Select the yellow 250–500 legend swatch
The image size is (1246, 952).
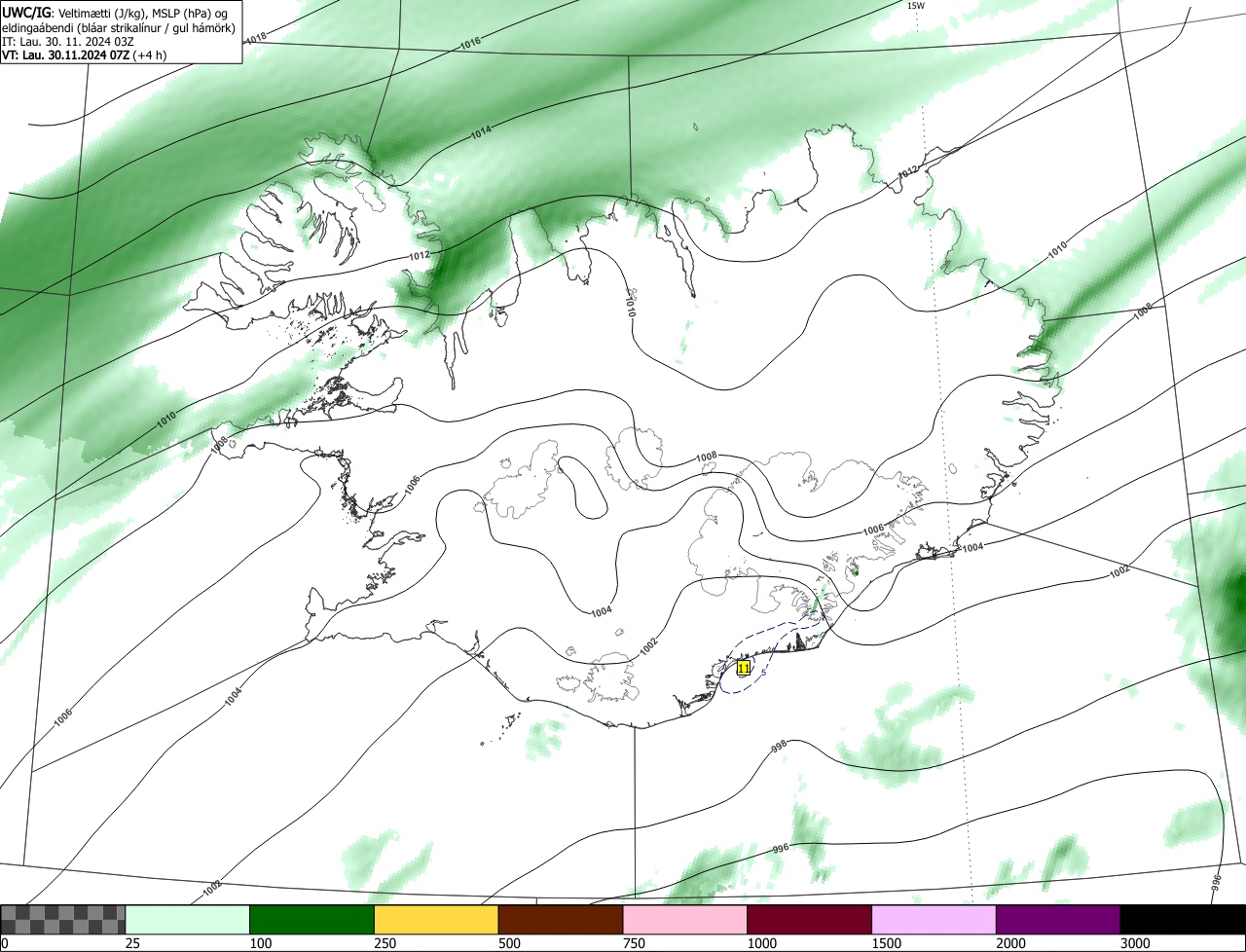tap(436, 920)
